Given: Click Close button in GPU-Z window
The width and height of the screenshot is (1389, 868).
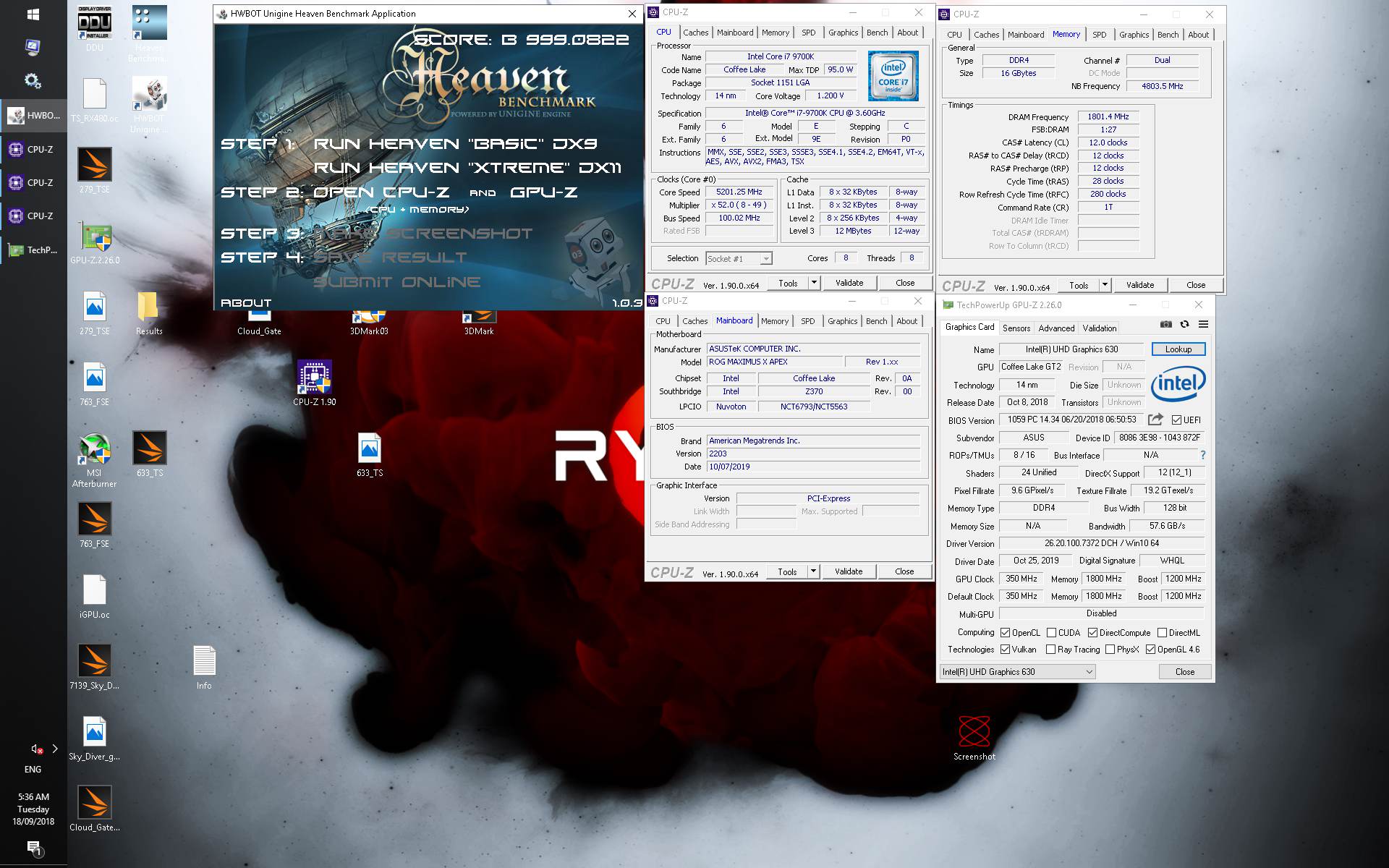Looking at the screenshot, I should click(1185, 672).
